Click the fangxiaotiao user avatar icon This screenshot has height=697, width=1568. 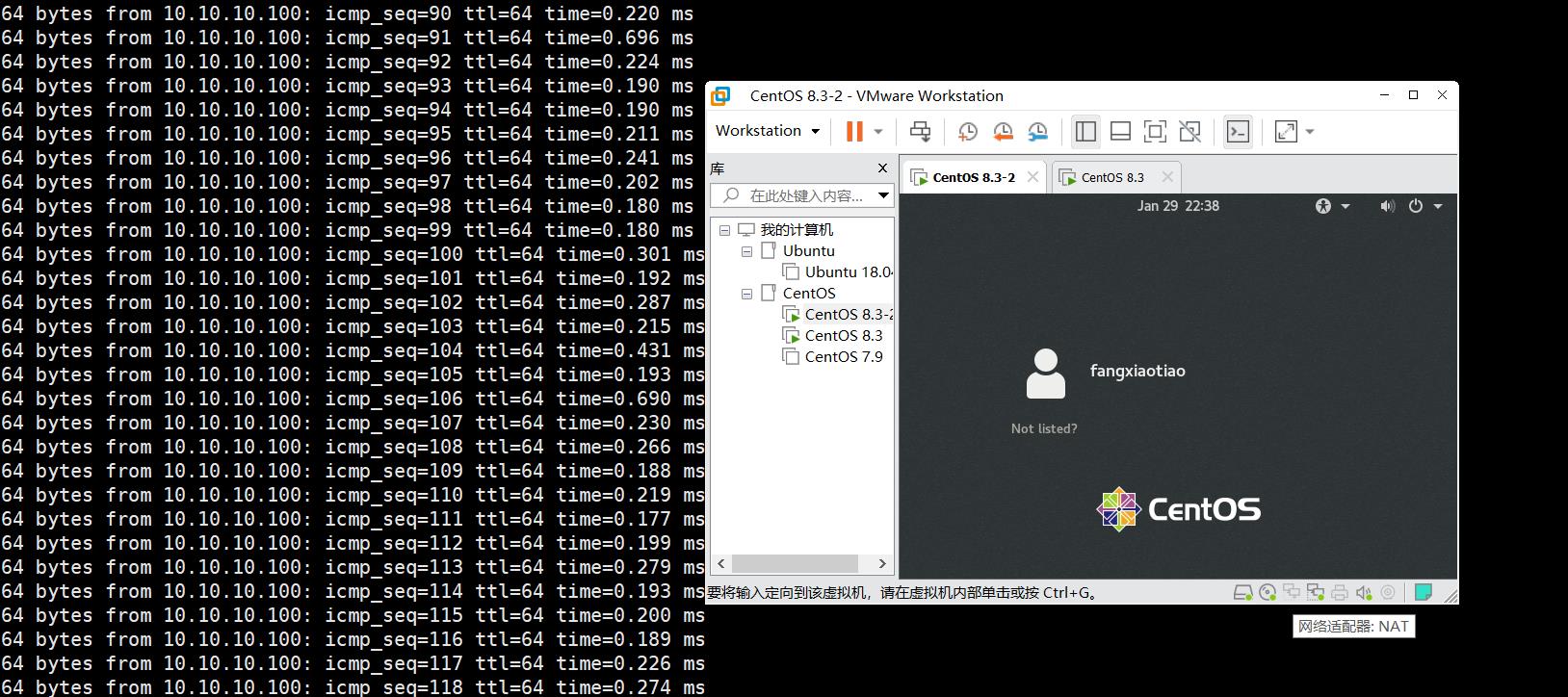(x=1046, y=374)
